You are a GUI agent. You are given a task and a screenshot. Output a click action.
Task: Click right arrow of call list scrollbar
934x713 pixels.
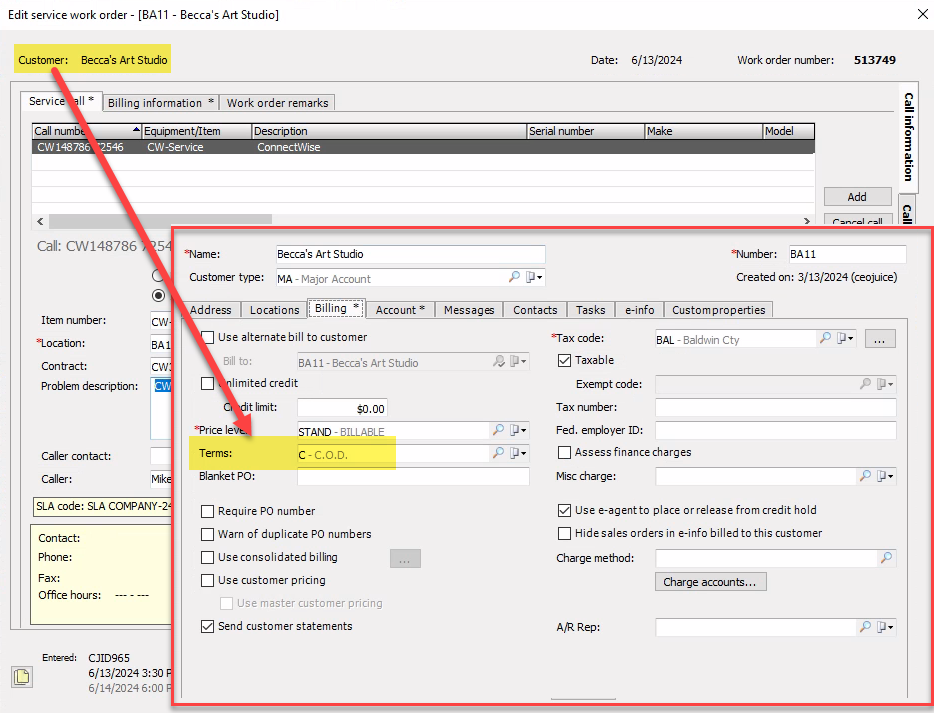807,221
